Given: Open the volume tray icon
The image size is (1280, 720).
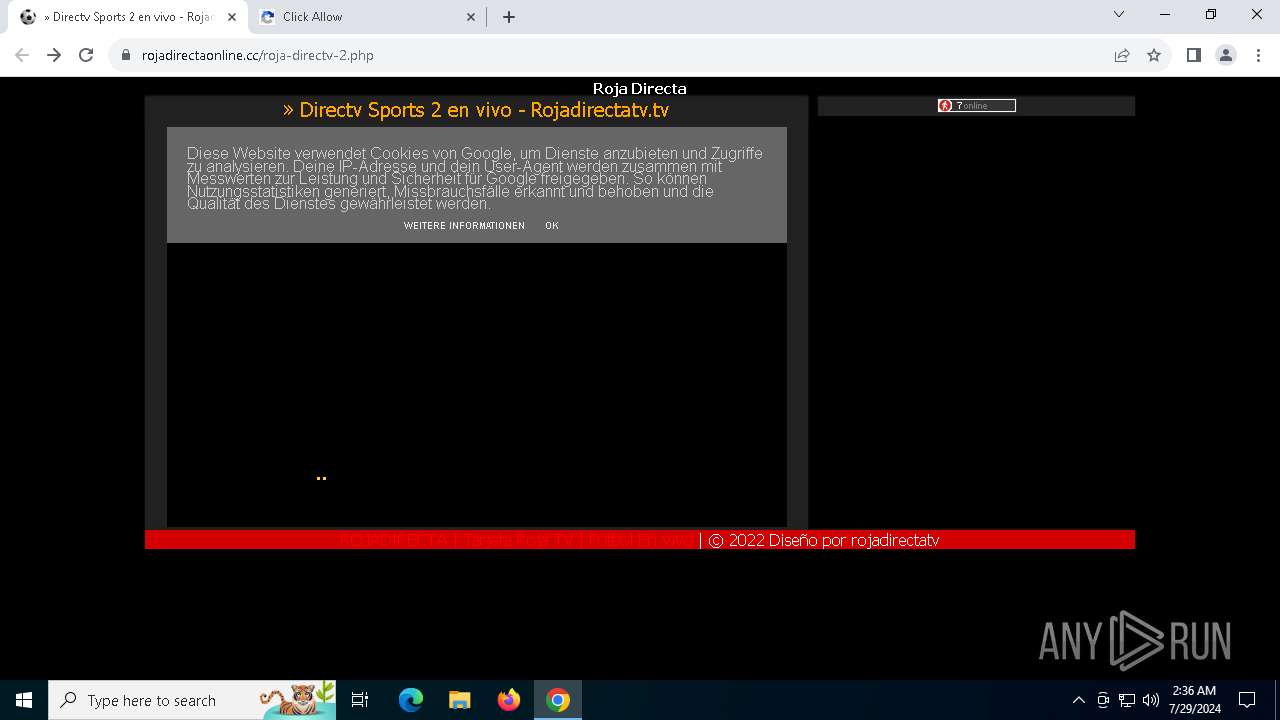Looking at the screenshot, I should [1151, 700].
